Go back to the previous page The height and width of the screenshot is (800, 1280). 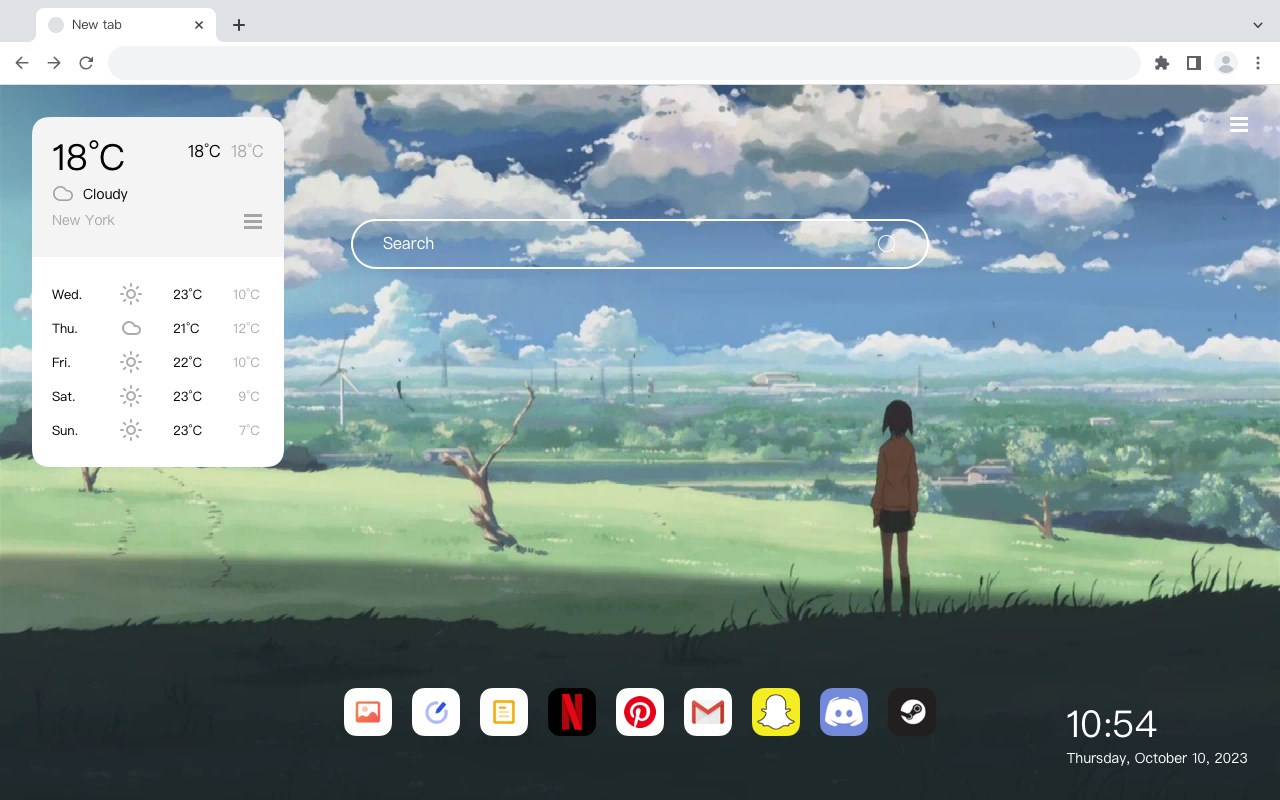pos(22,63)
